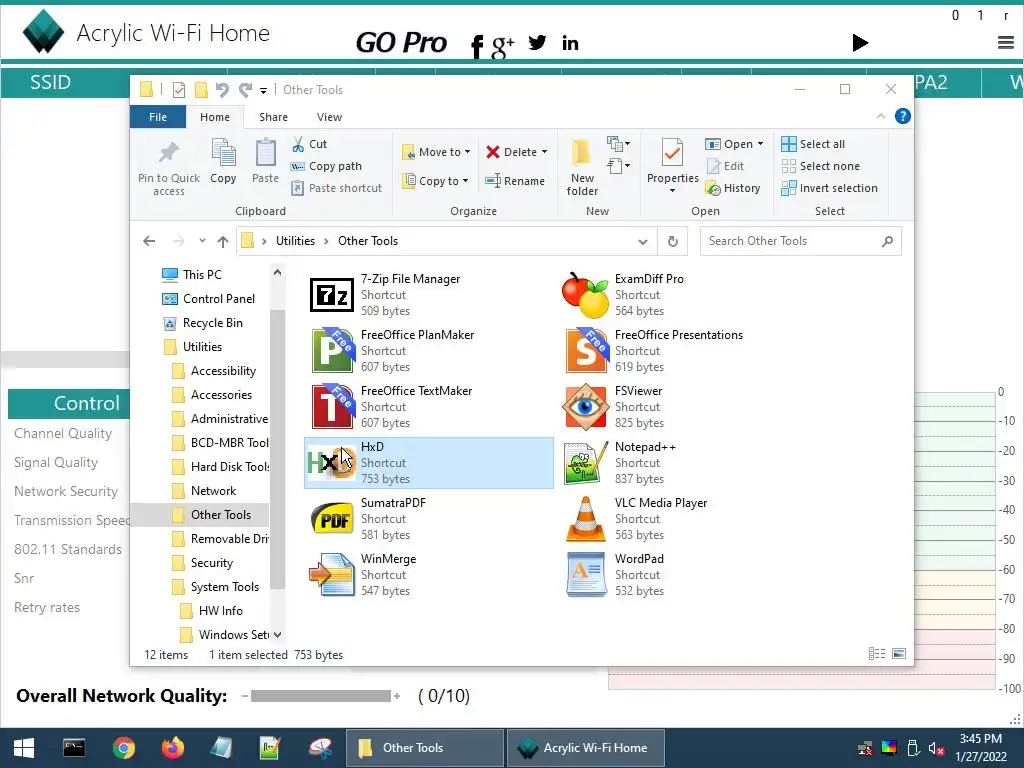1024x768 pixels.
Task: Open the ExamDiff Pro shortcut icon
Action: point(585,295)
